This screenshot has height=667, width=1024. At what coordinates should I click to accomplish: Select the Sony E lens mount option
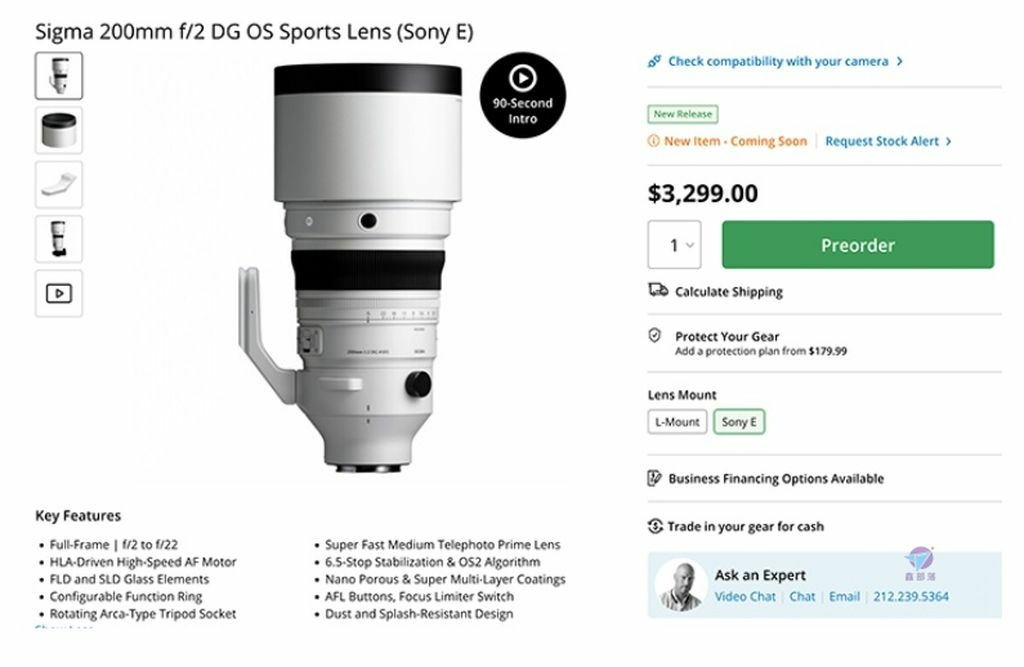click(x=739, y=422)
